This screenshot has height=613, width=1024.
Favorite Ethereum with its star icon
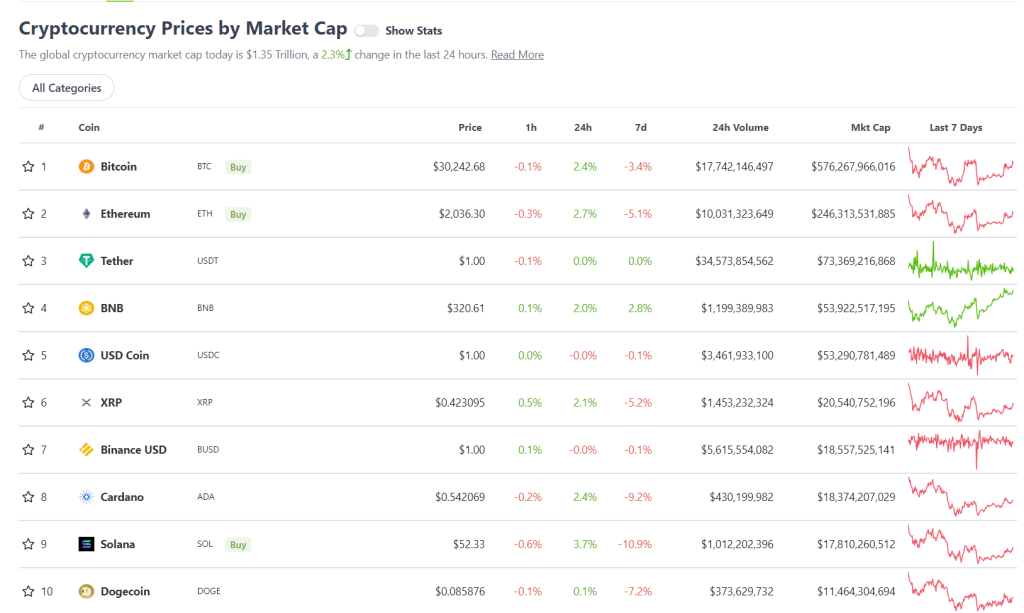28,213
